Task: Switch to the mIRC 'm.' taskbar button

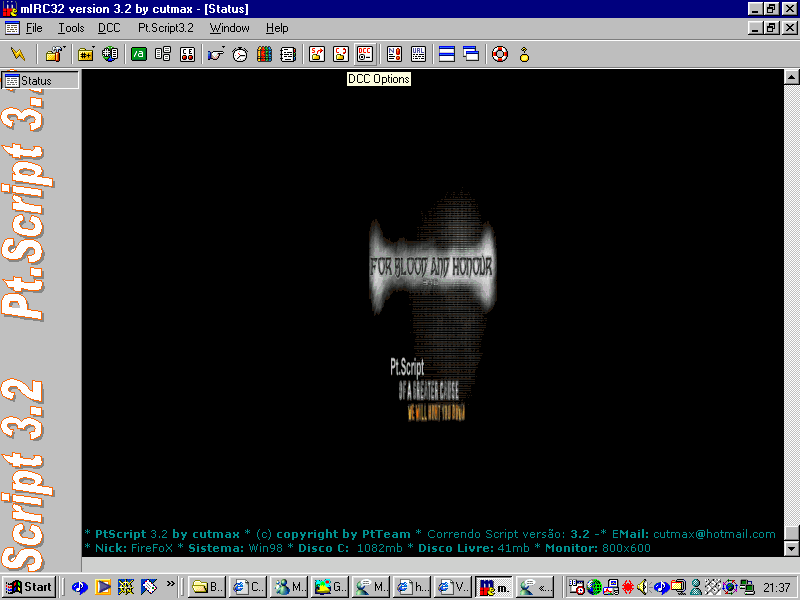Action: 494,587
